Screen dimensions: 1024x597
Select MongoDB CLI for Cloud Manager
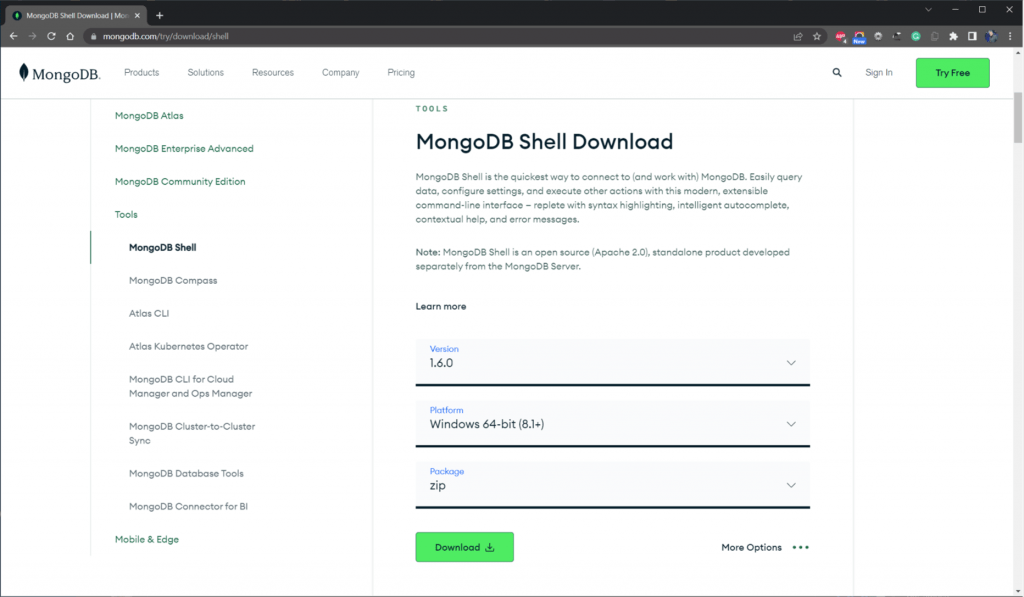(191, 386)
